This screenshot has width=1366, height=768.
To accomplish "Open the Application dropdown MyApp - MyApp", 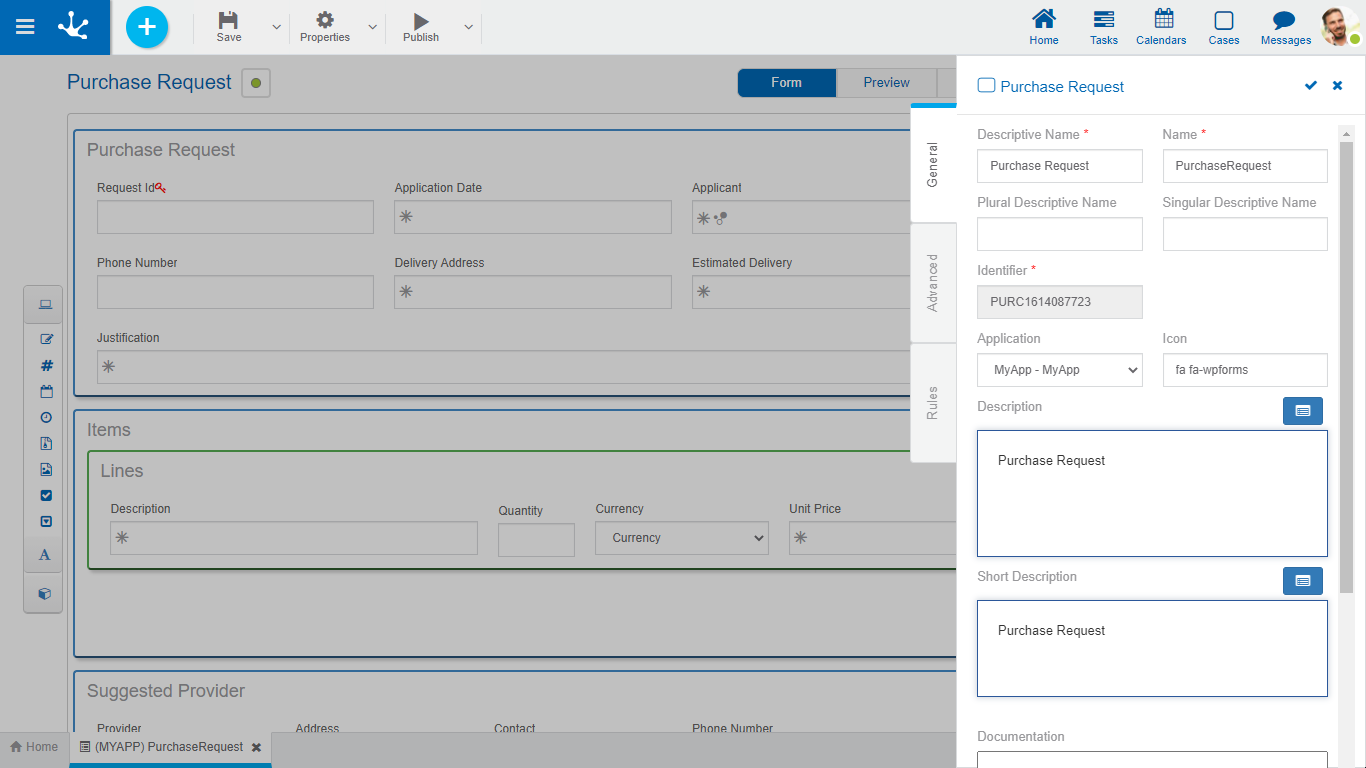I will coord(1060,370).
